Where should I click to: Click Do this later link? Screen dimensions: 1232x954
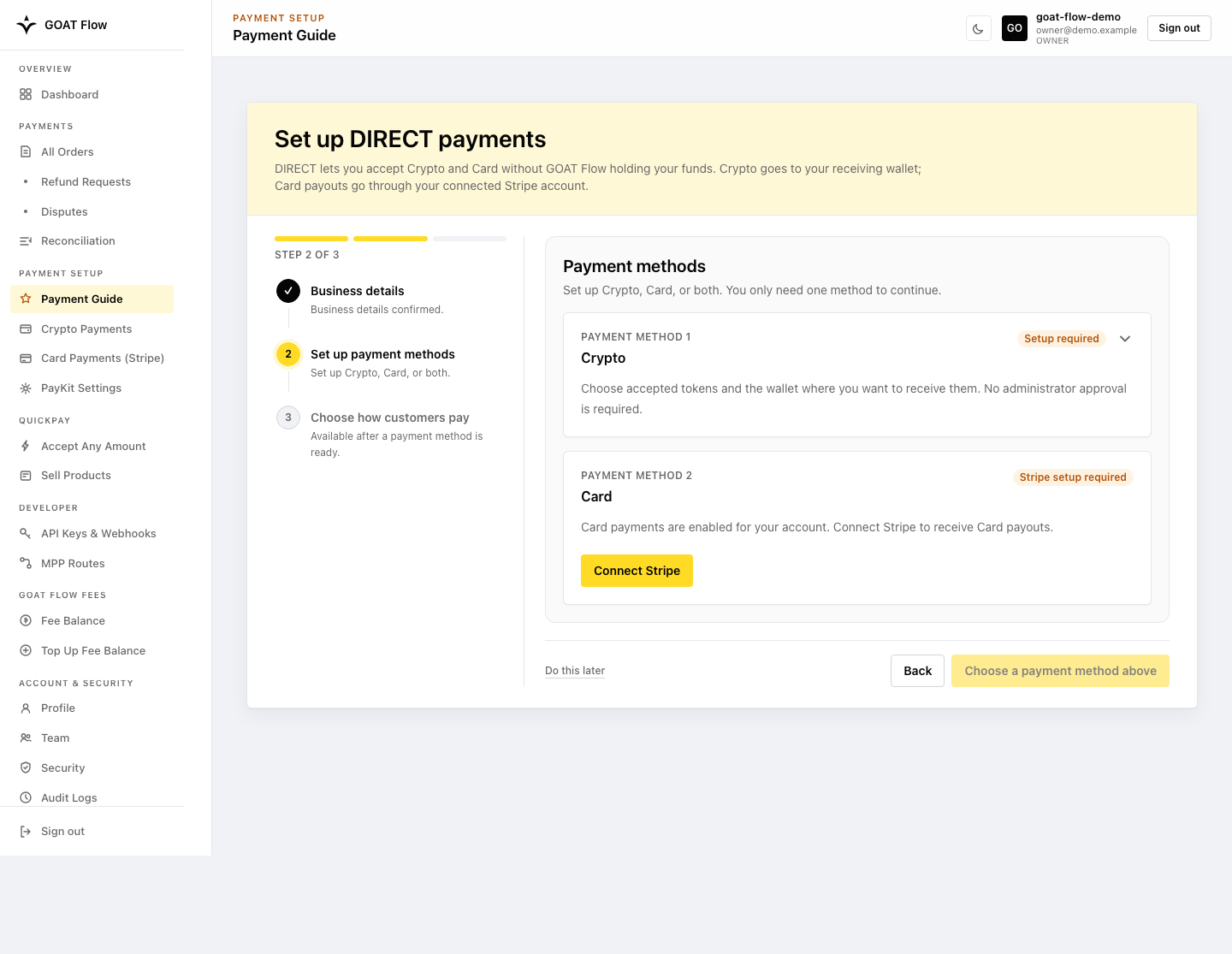[575, 671]
